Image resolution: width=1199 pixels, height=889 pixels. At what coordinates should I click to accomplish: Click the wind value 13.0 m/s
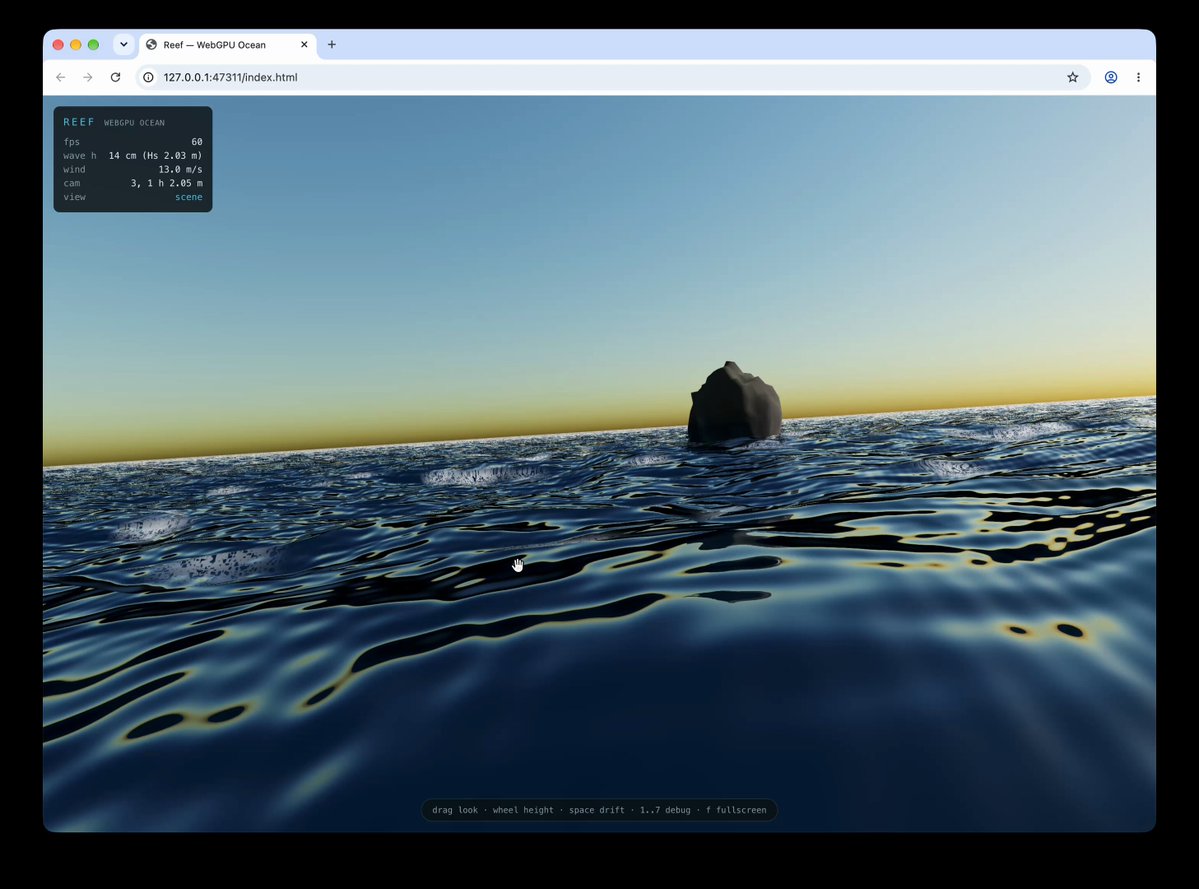180,170
